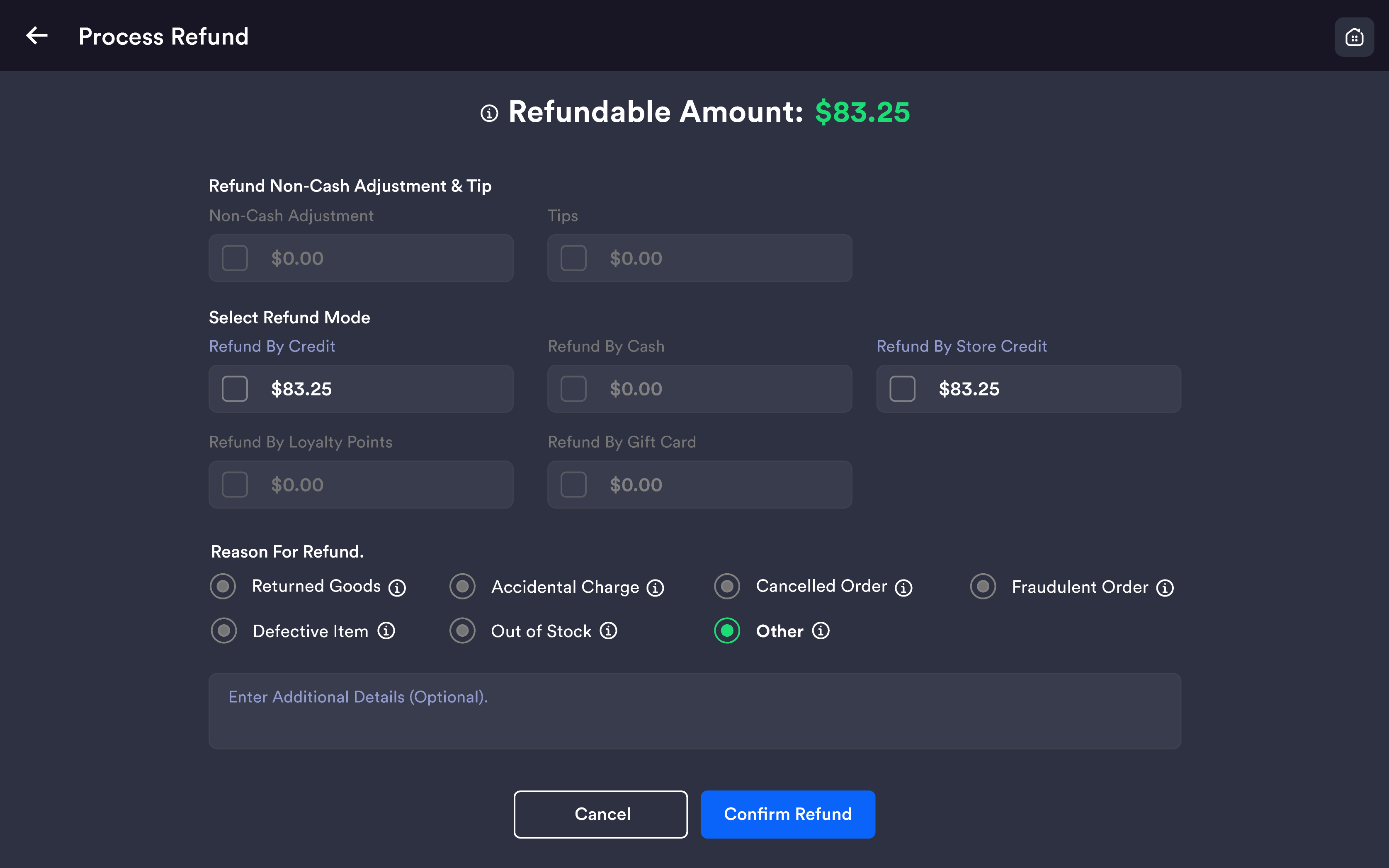The image size is (1389, 868).
Task: Select the Accidental Charge radio button
Action: coord(462,586)
